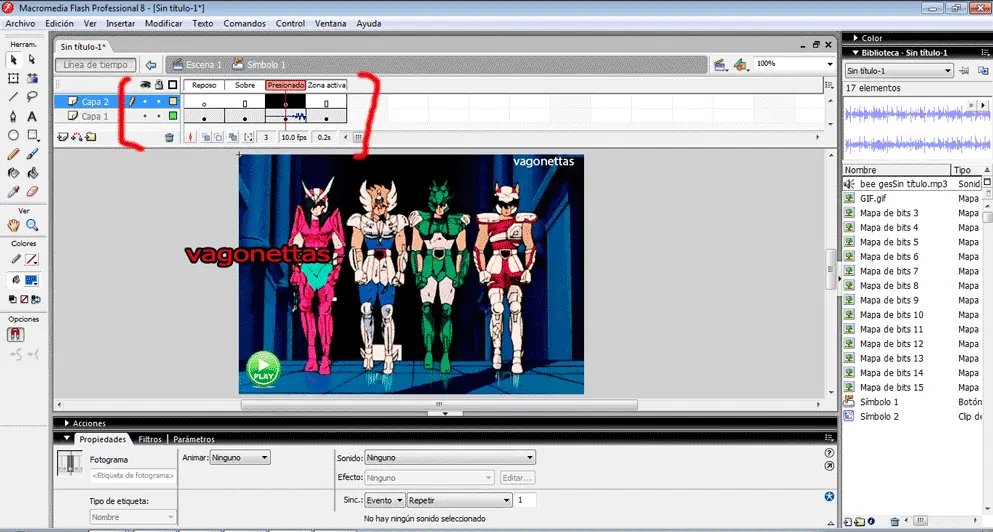993x532 pixels.
Task: Click the Línea de tiempo button
Action: (96, 65)
